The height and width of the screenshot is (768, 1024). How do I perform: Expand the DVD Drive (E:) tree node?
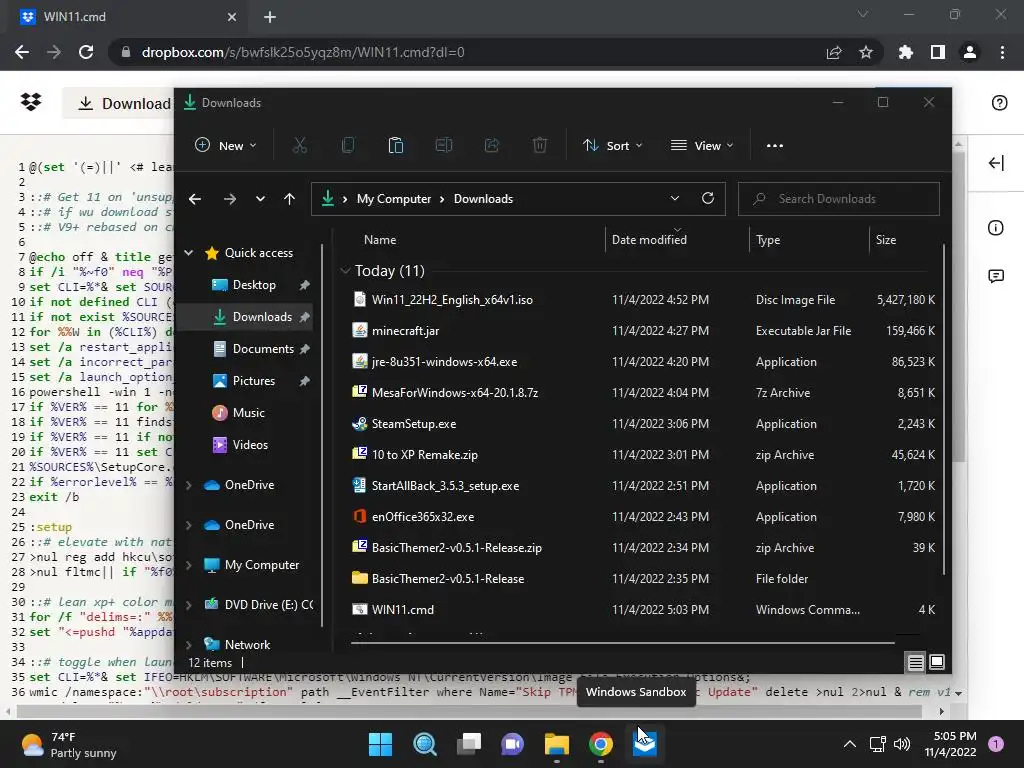189,605
